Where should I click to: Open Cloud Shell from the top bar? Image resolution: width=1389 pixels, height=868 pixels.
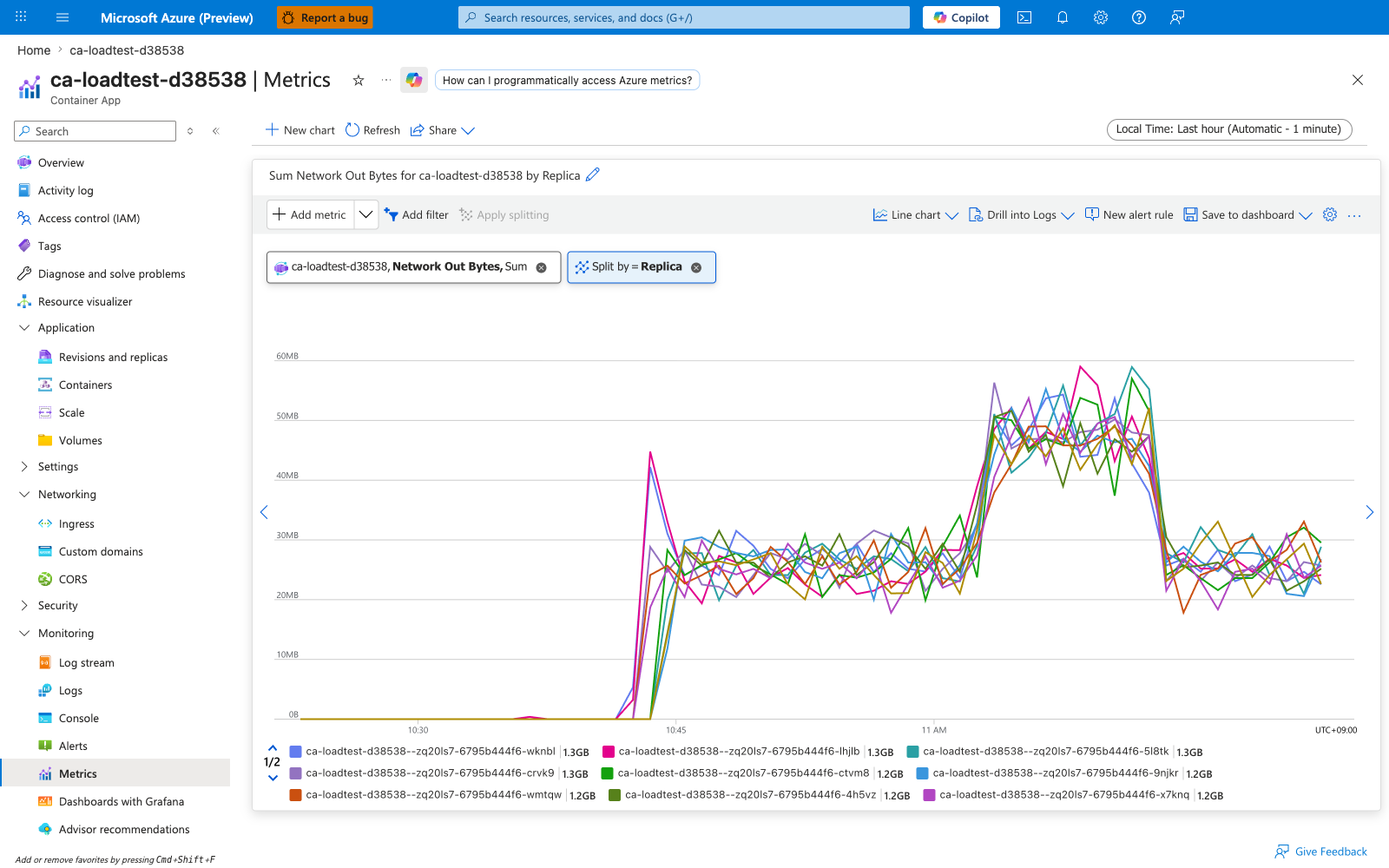coord(1024,17)
